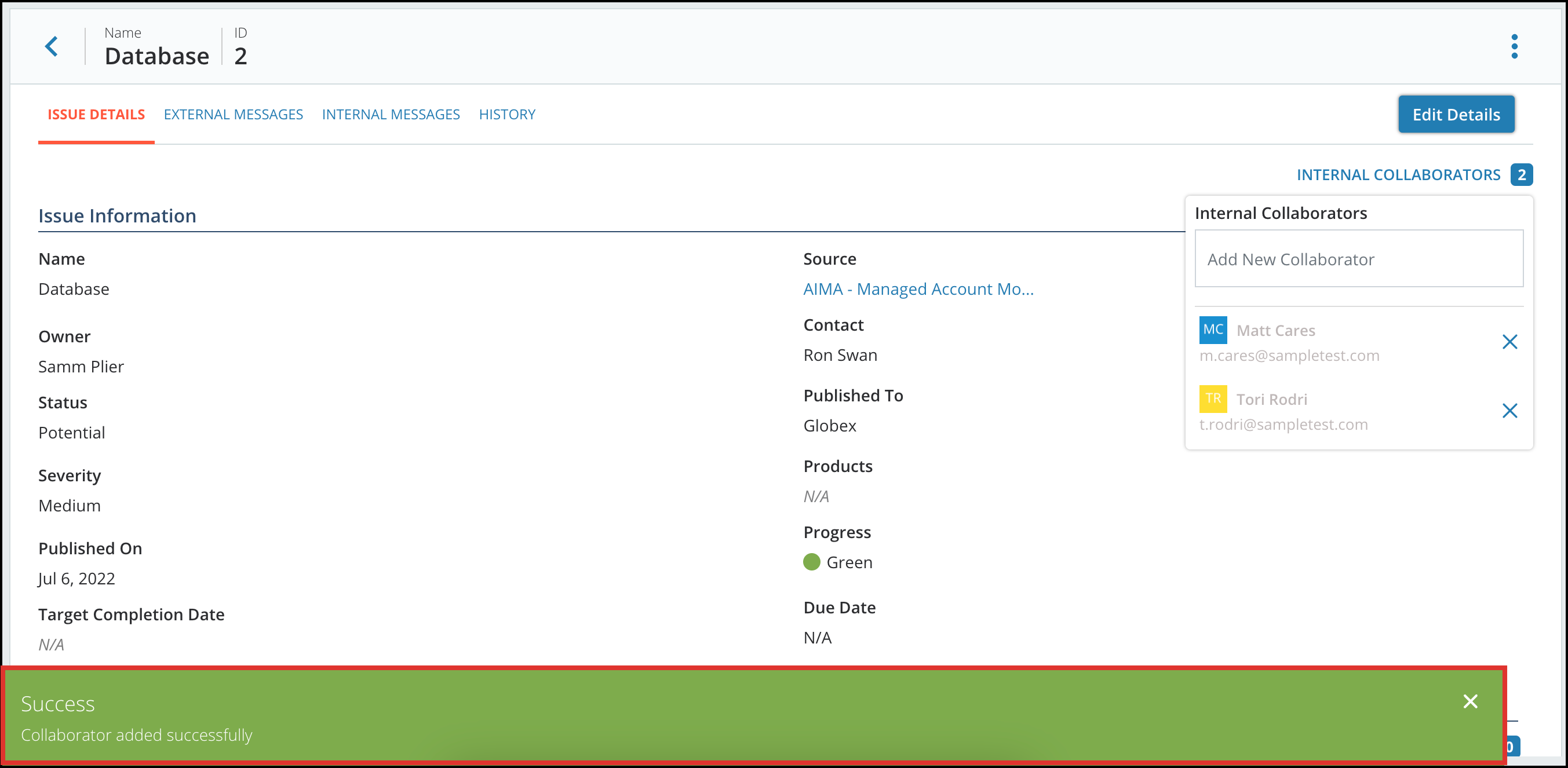Click the MC avatar for Matt Cares

point(1213,330)
